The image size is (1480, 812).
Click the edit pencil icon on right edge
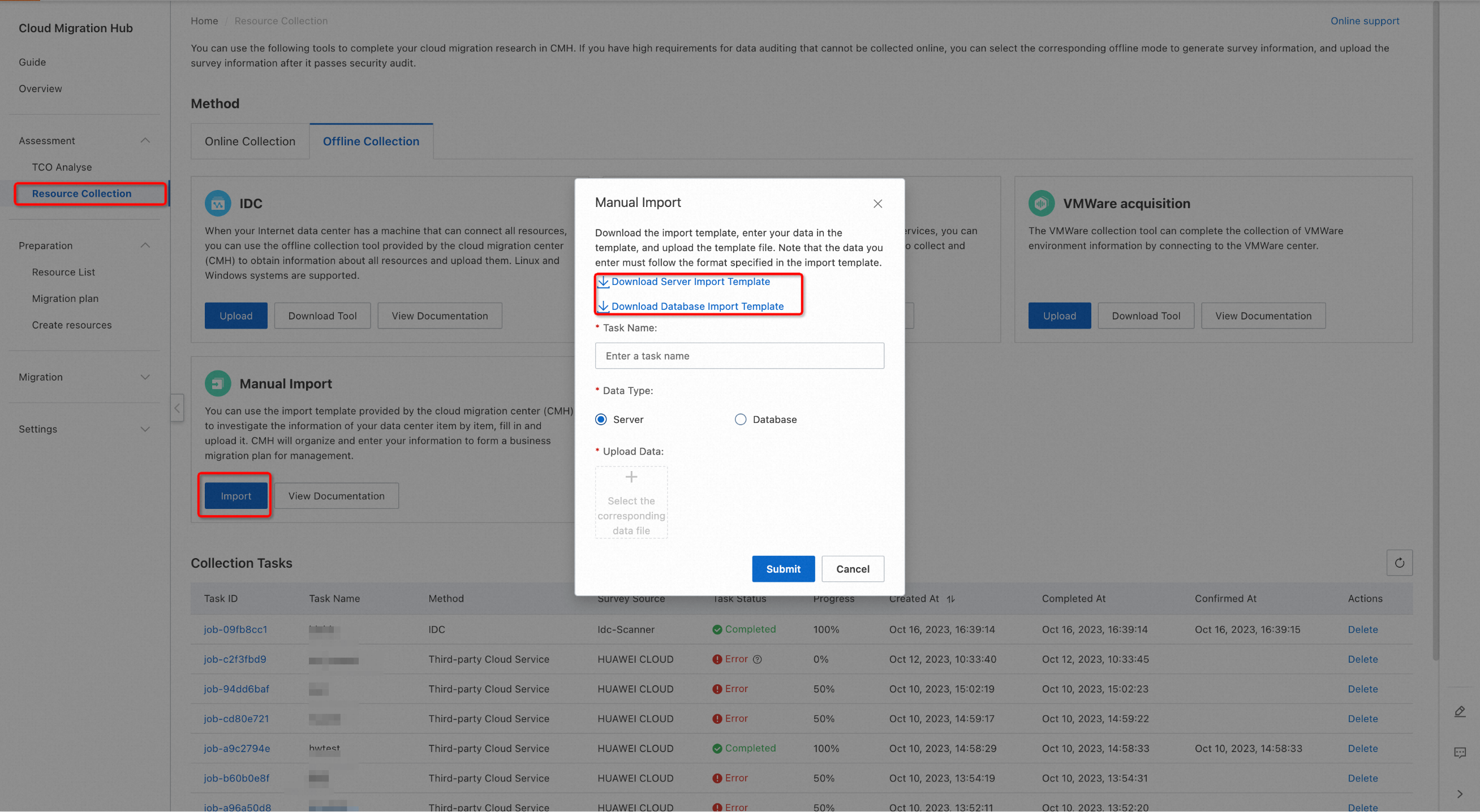click(x=1459, y=711)
